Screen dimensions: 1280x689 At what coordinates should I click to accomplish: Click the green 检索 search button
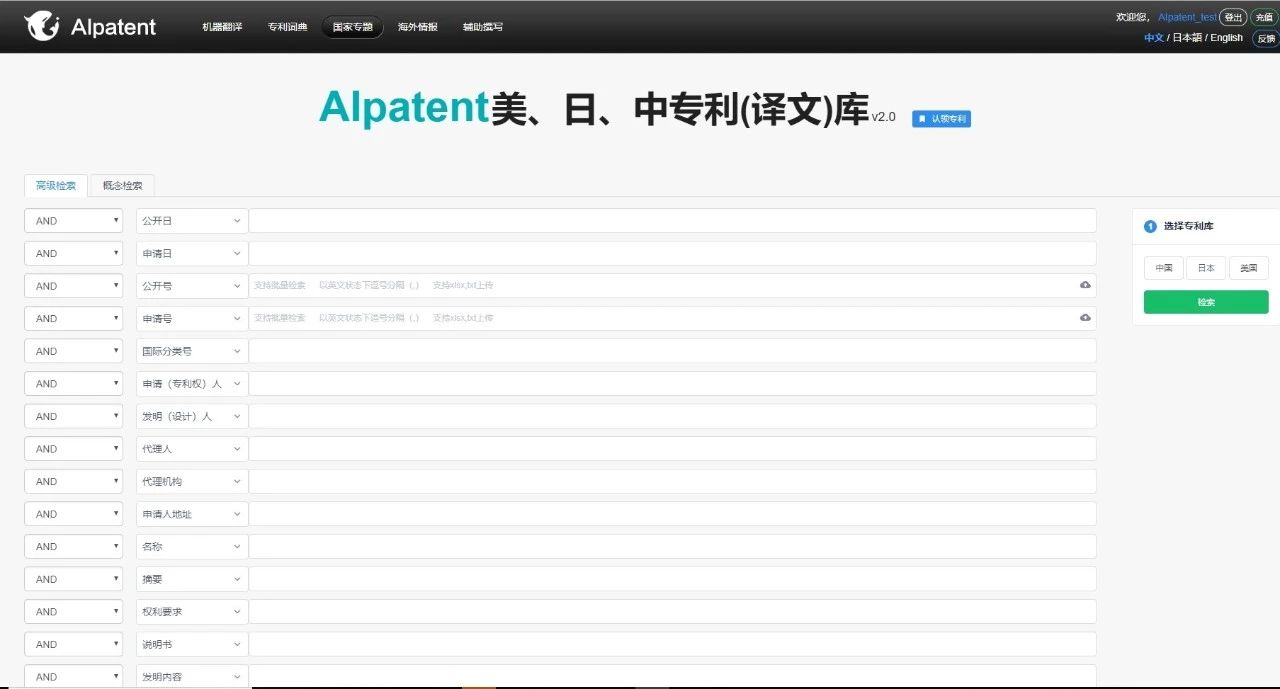pos(1206,302)
